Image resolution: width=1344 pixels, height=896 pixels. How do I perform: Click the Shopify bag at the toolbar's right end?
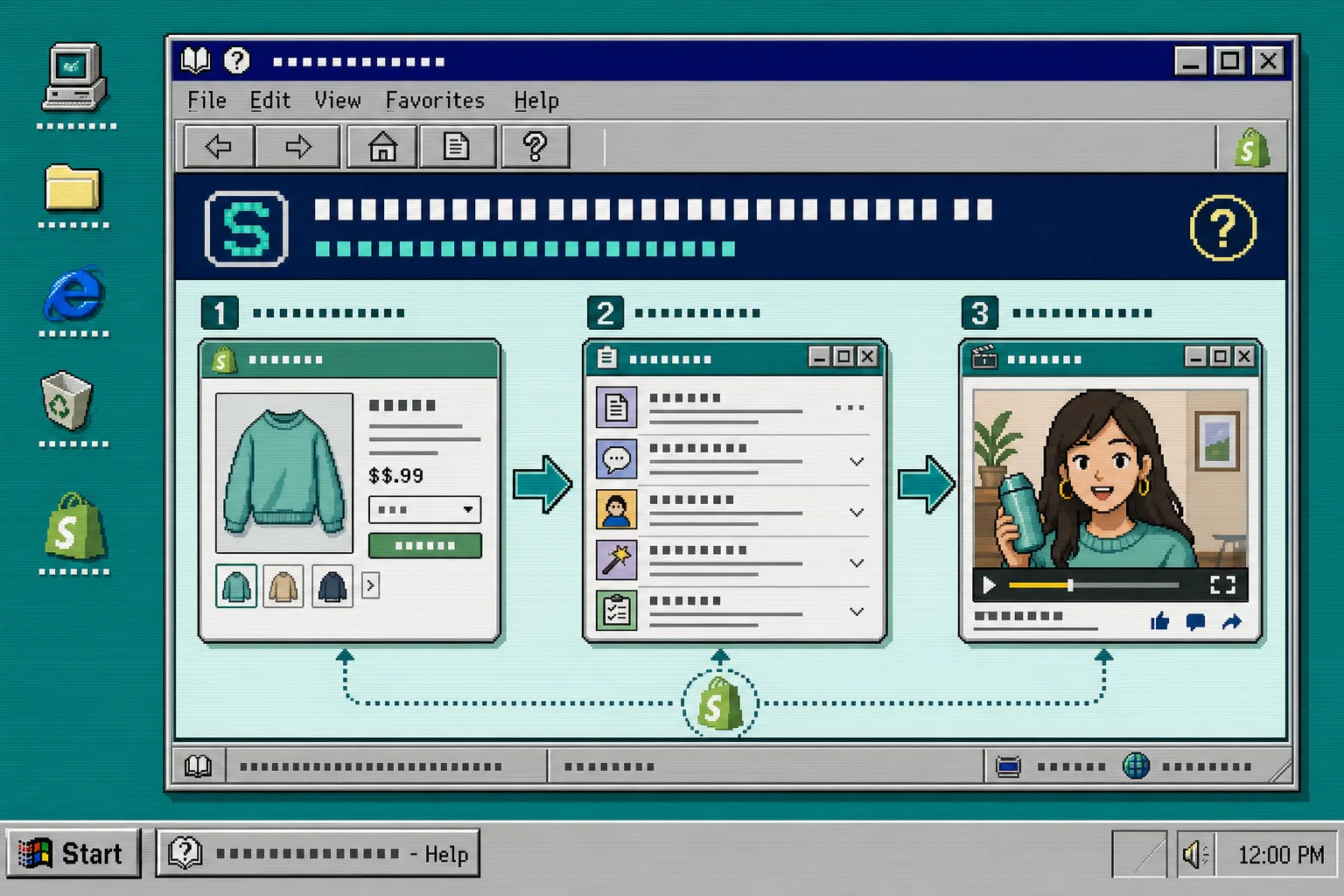pos(1252,147)
